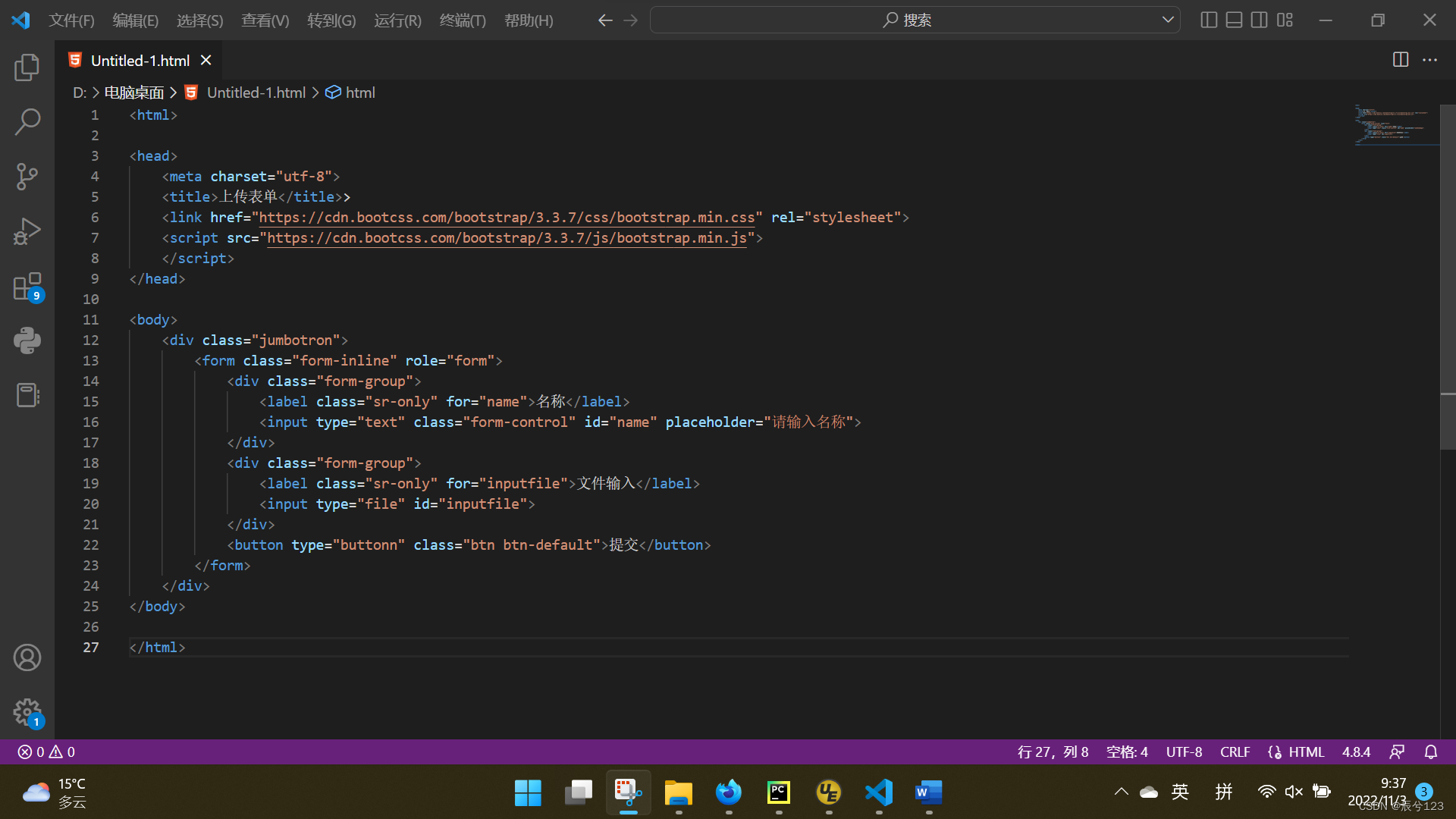Image resolution: width=1456 pixels, height=819 pixels.
Task: Click UTF-8 encoding selector in status bar
Action: tap(1184, 752)
